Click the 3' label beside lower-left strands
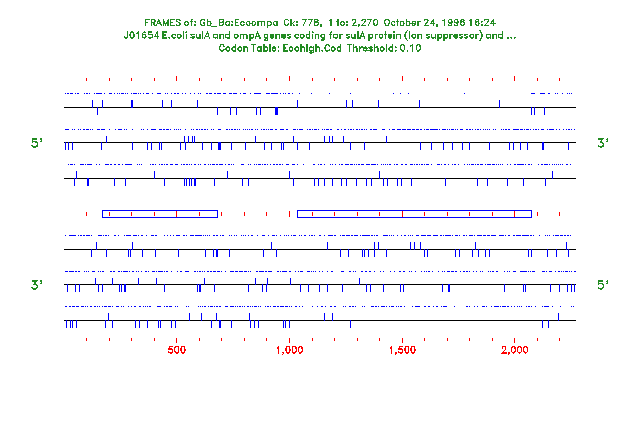Viewport: 640px width, 428px height. point(37,286)
